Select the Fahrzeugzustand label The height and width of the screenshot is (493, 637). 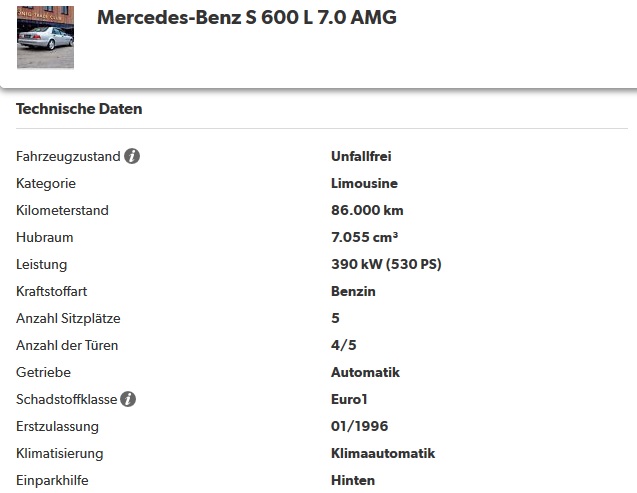point(68,156)
